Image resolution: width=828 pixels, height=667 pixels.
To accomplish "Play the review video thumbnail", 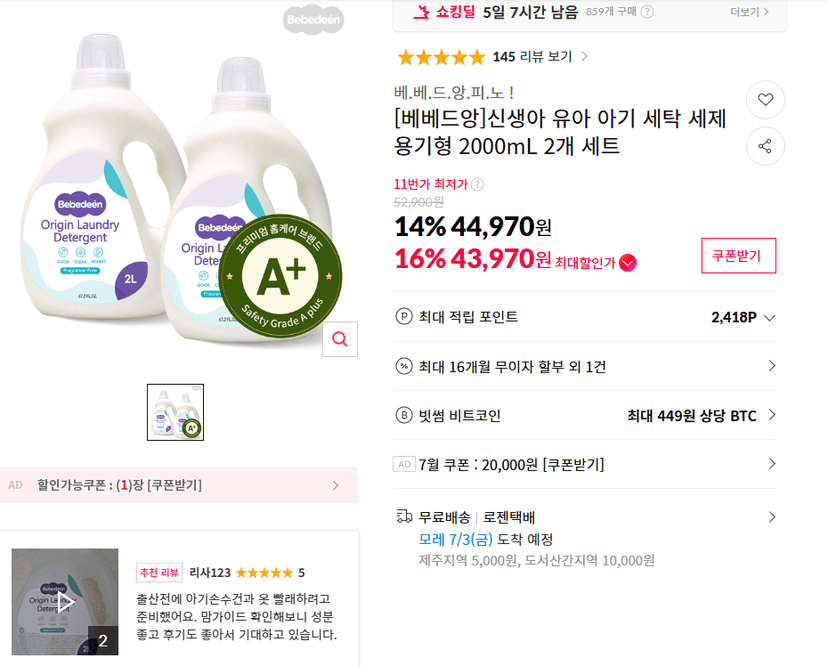I will pyautogui.click(x=65, y=602).
